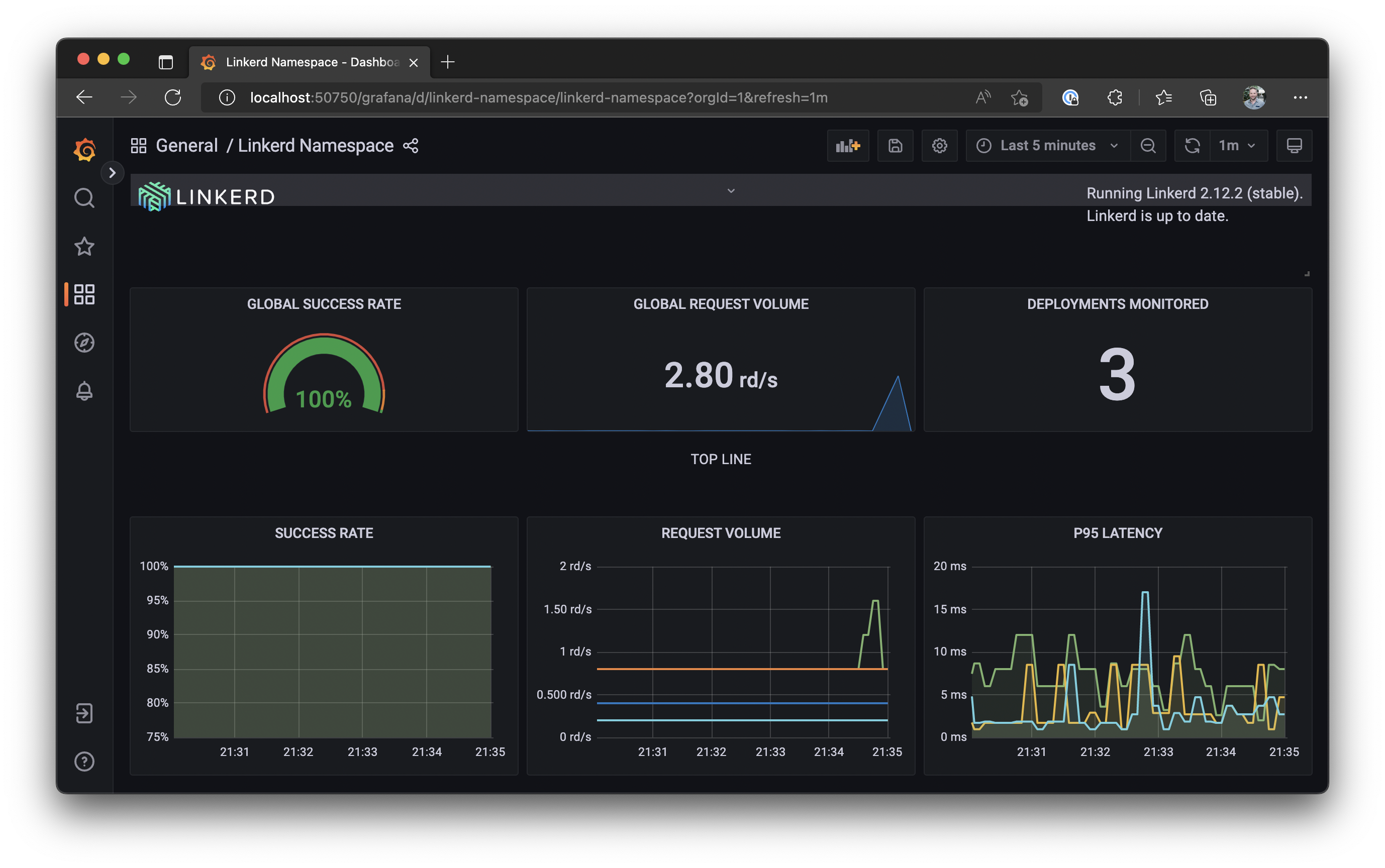Close the Linkerd Namespace tab

coord(414,63)
